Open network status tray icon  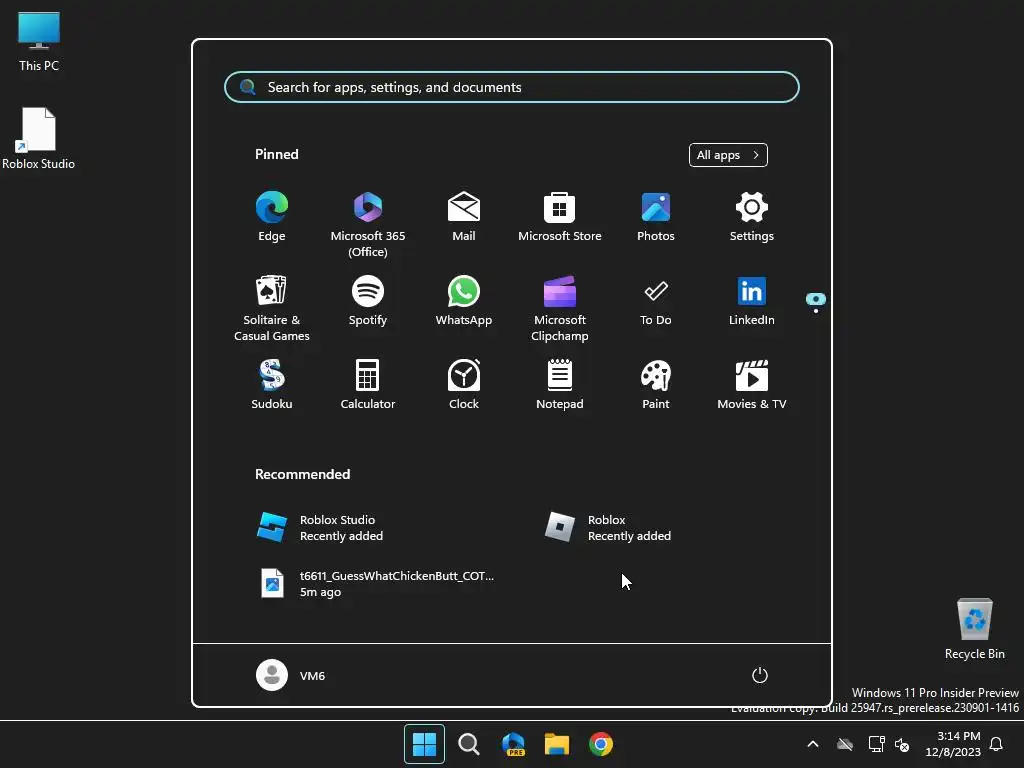click(x=876, y=744)
